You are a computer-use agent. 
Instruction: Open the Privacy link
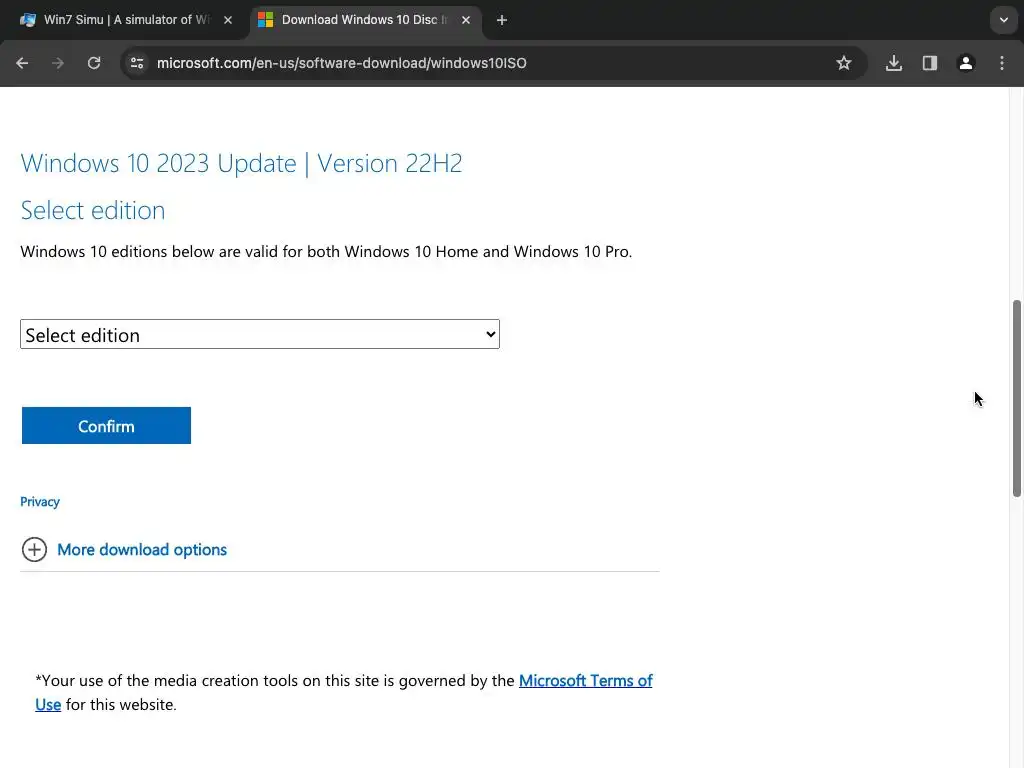tap(40, 502)
